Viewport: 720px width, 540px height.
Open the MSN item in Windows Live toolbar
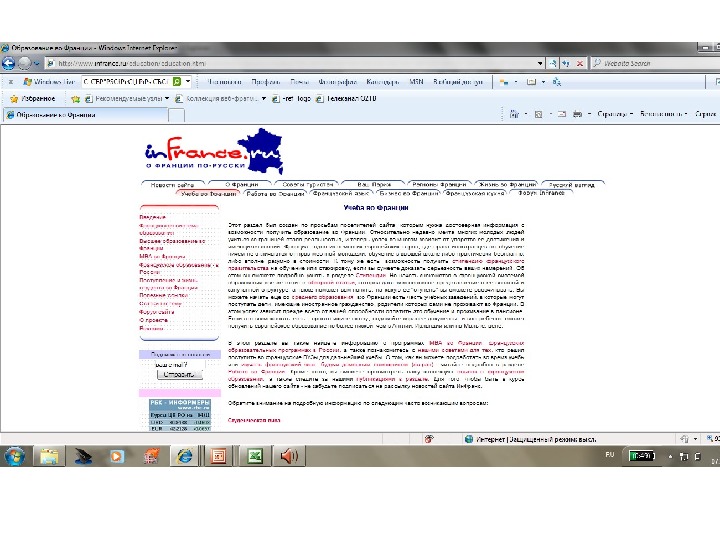point(416,82)
